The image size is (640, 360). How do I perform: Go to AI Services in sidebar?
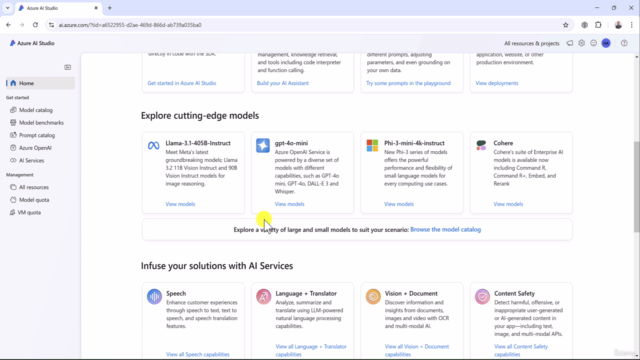31,160
